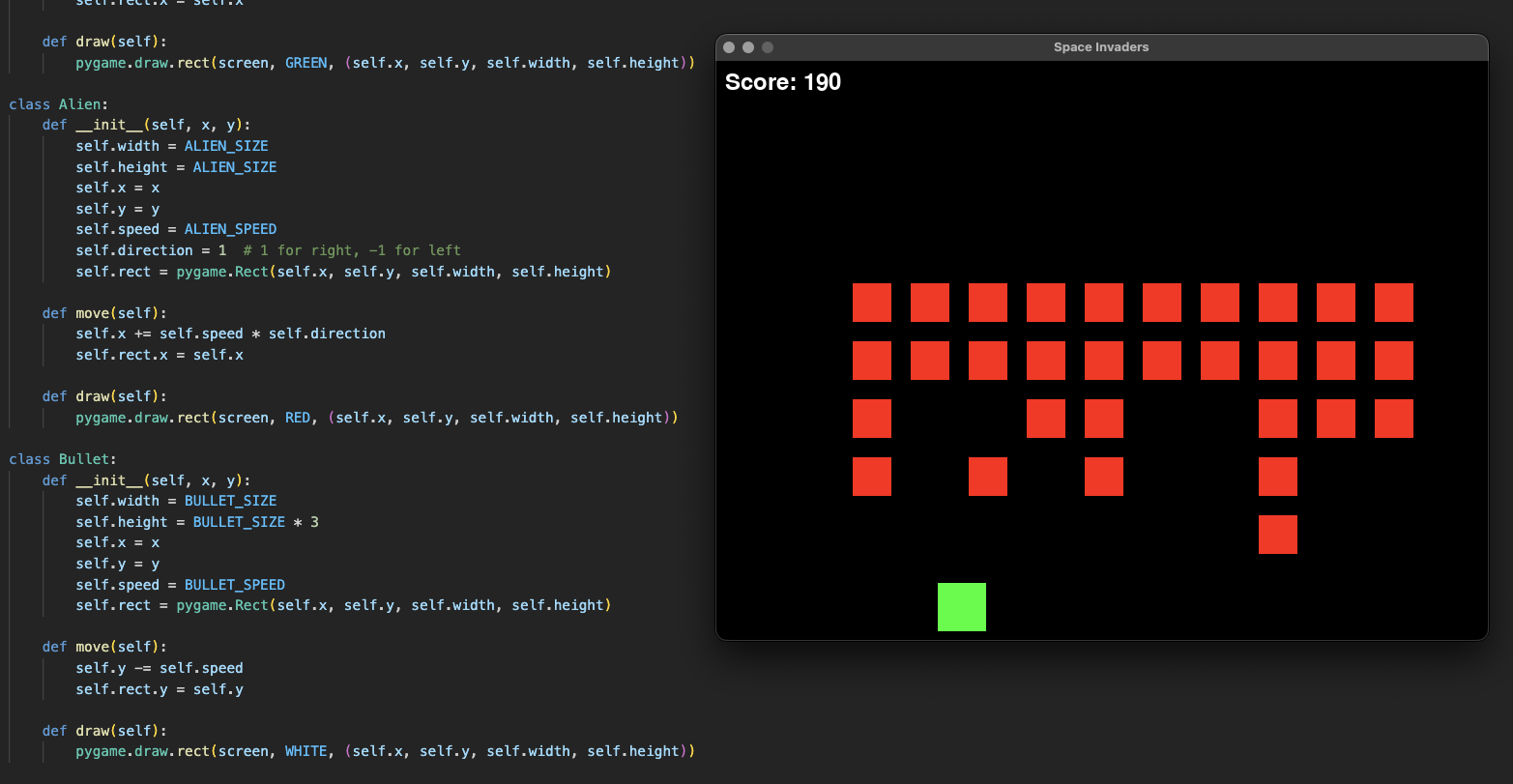Click the zoom button of Space Invaders window
The height and width of the screenshot is (784, 1513).
click(x=768, y=47)
